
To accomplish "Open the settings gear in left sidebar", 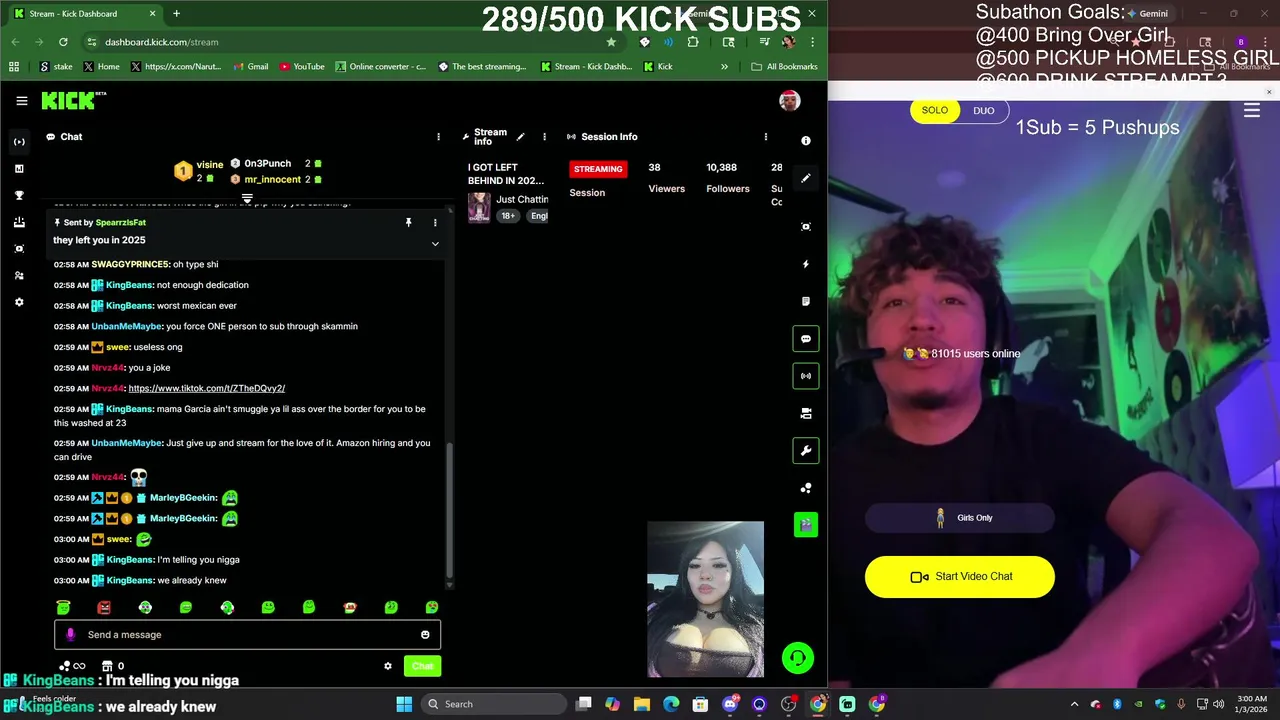I will coord(19,302).
